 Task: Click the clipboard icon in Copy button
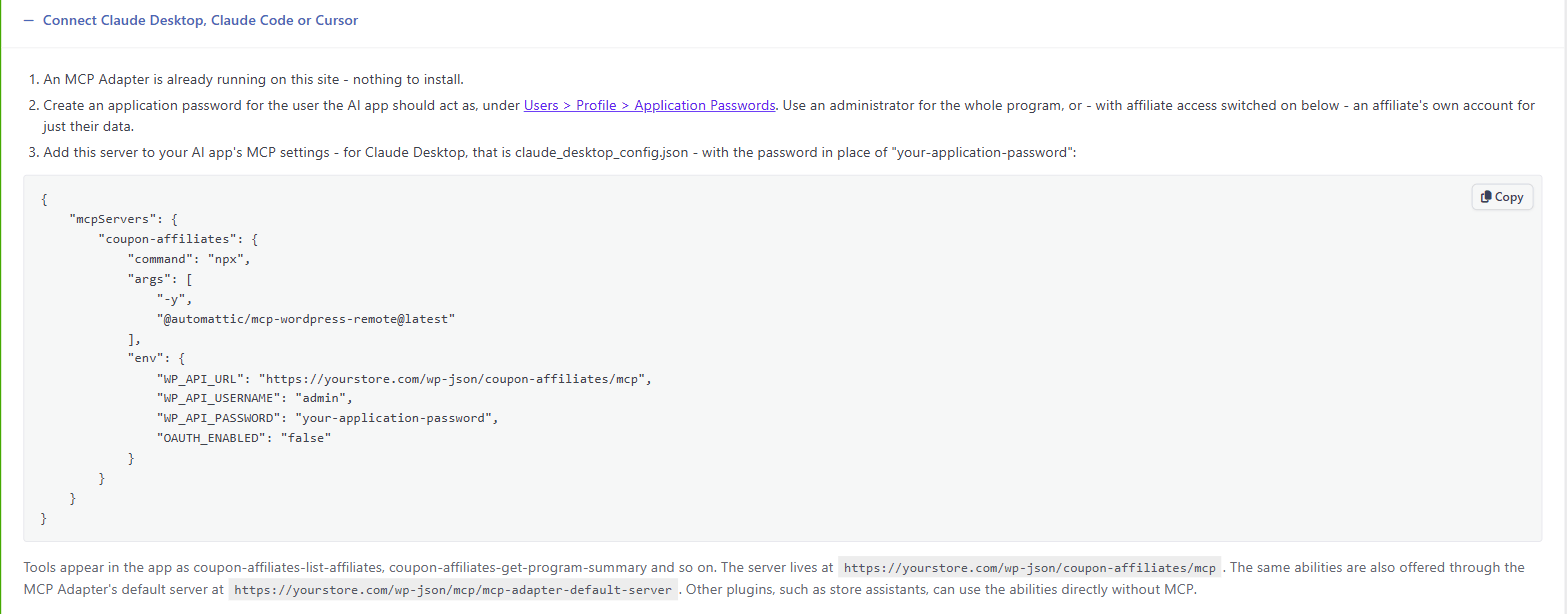(x=1486, y=197)
